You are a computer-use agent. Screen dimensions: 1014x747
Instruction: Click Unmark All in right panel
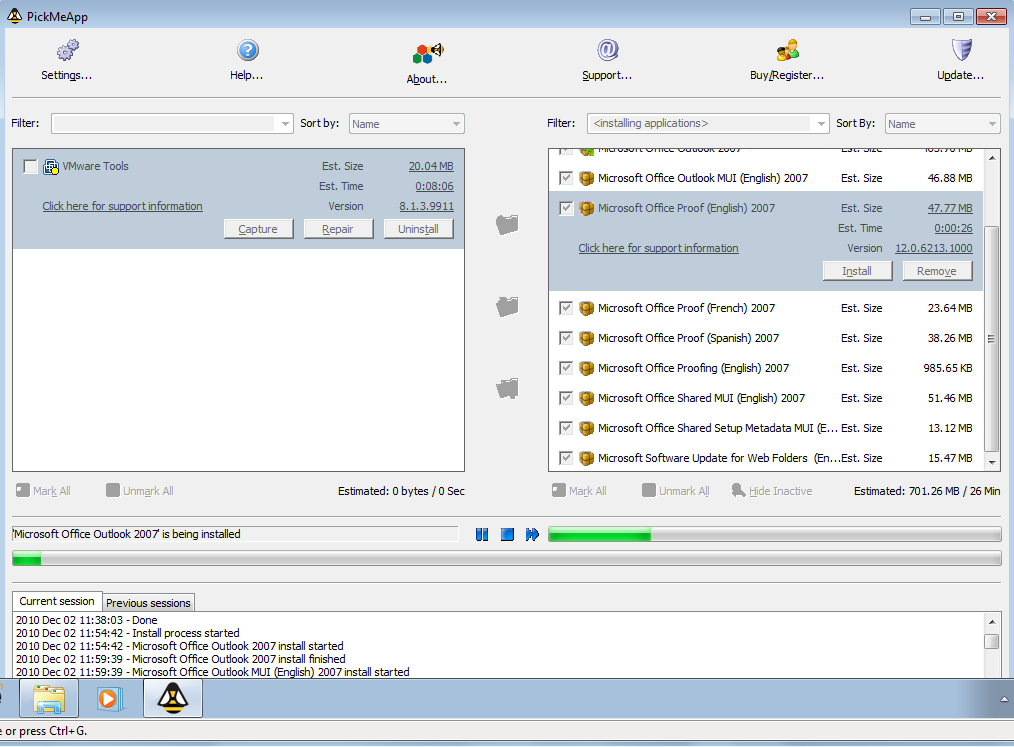tap(676, 491)
